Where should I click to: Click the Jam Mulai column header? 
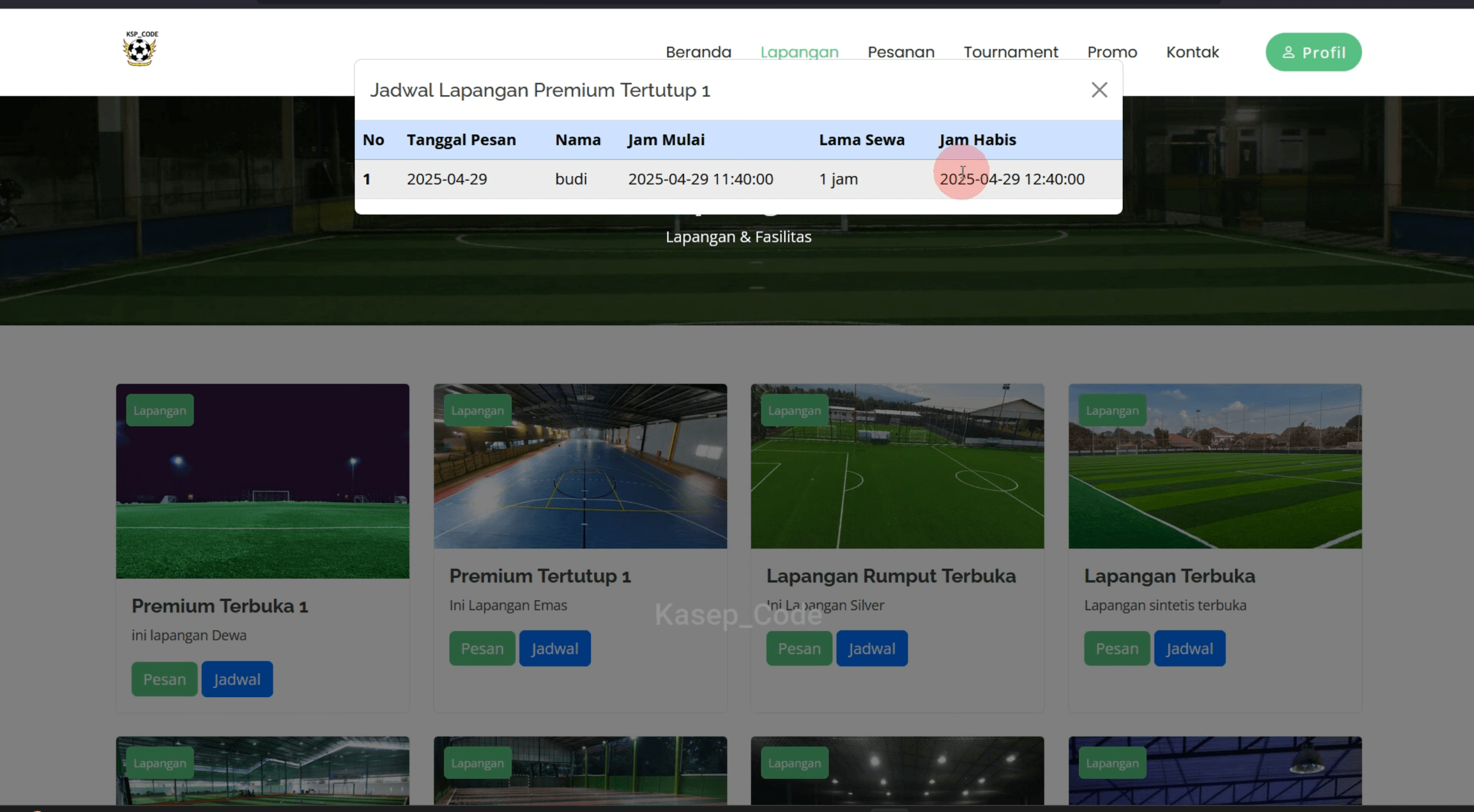pos(666,140)
